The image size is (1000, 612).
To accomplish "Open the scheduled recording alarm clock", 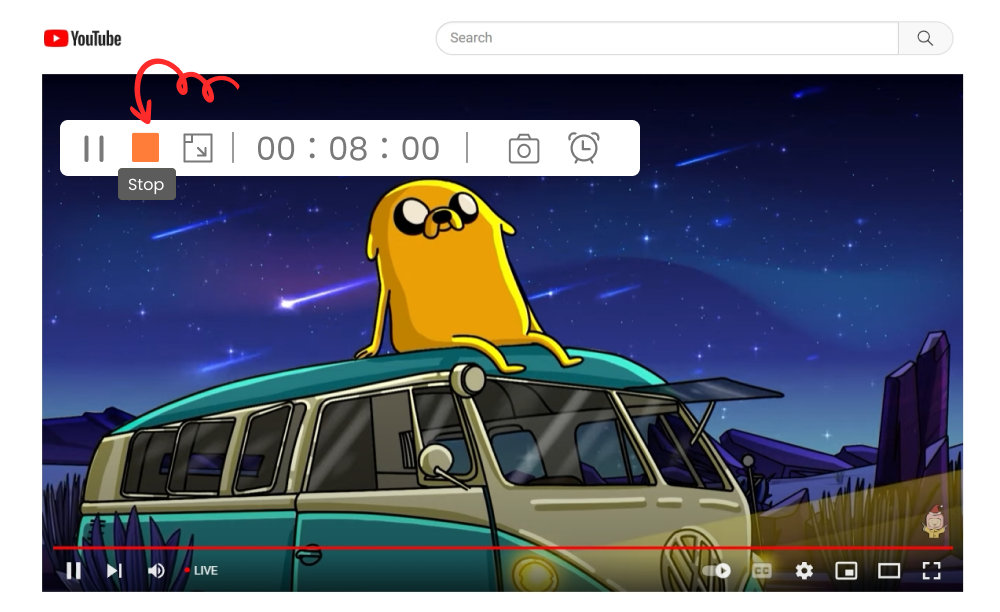I will [584, 148].
